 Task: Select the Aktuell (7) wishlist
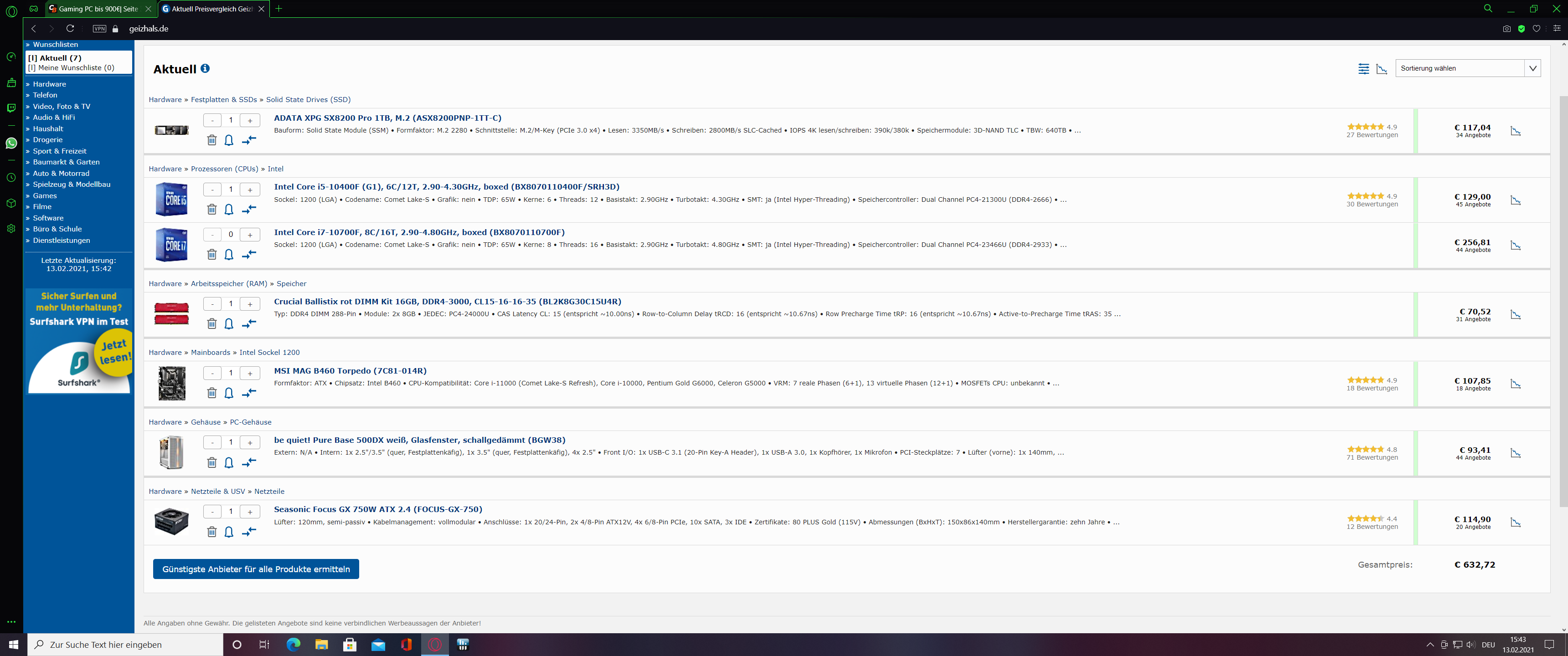click(x=55, y=58)
